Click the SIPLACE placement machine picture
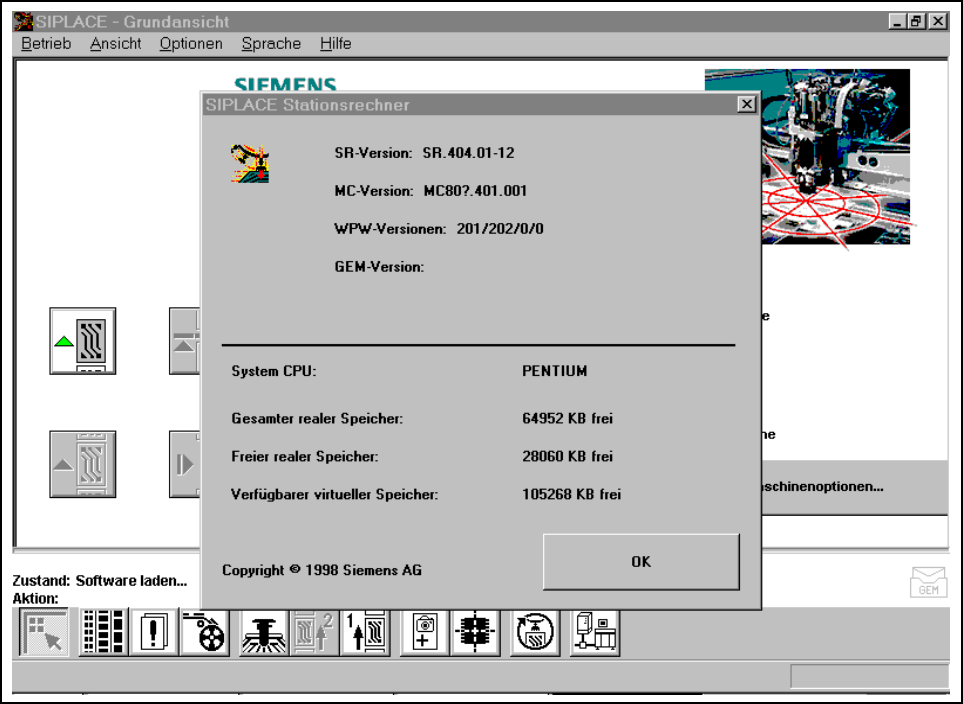The image size is (963, 704). (836, 156)
